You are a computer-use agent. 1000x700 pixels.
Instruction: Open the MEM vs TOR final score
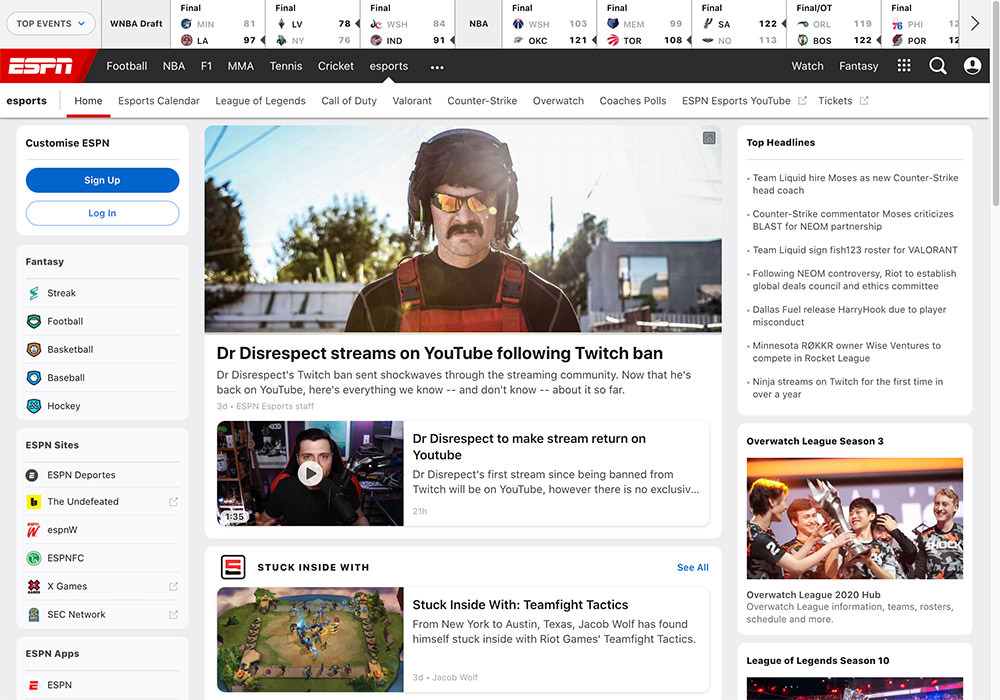tap(645, 24)
